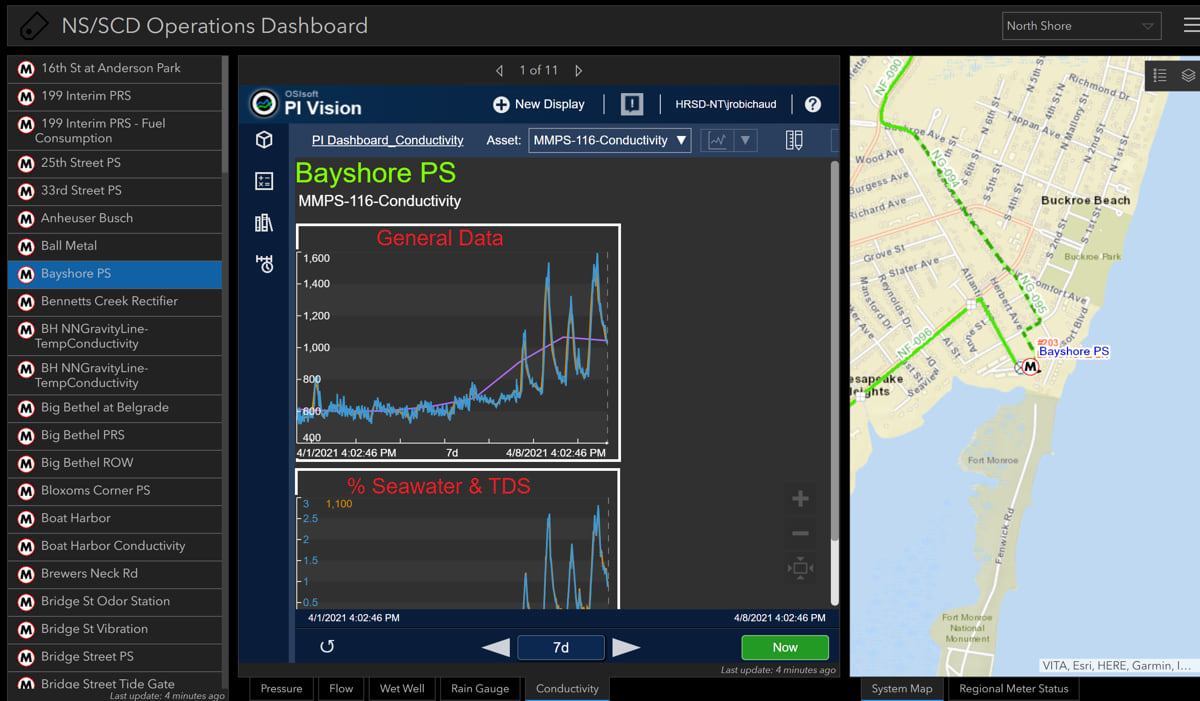Open the PI Vision help question mark
The image size is (1200, 701).
click(812, 104)
